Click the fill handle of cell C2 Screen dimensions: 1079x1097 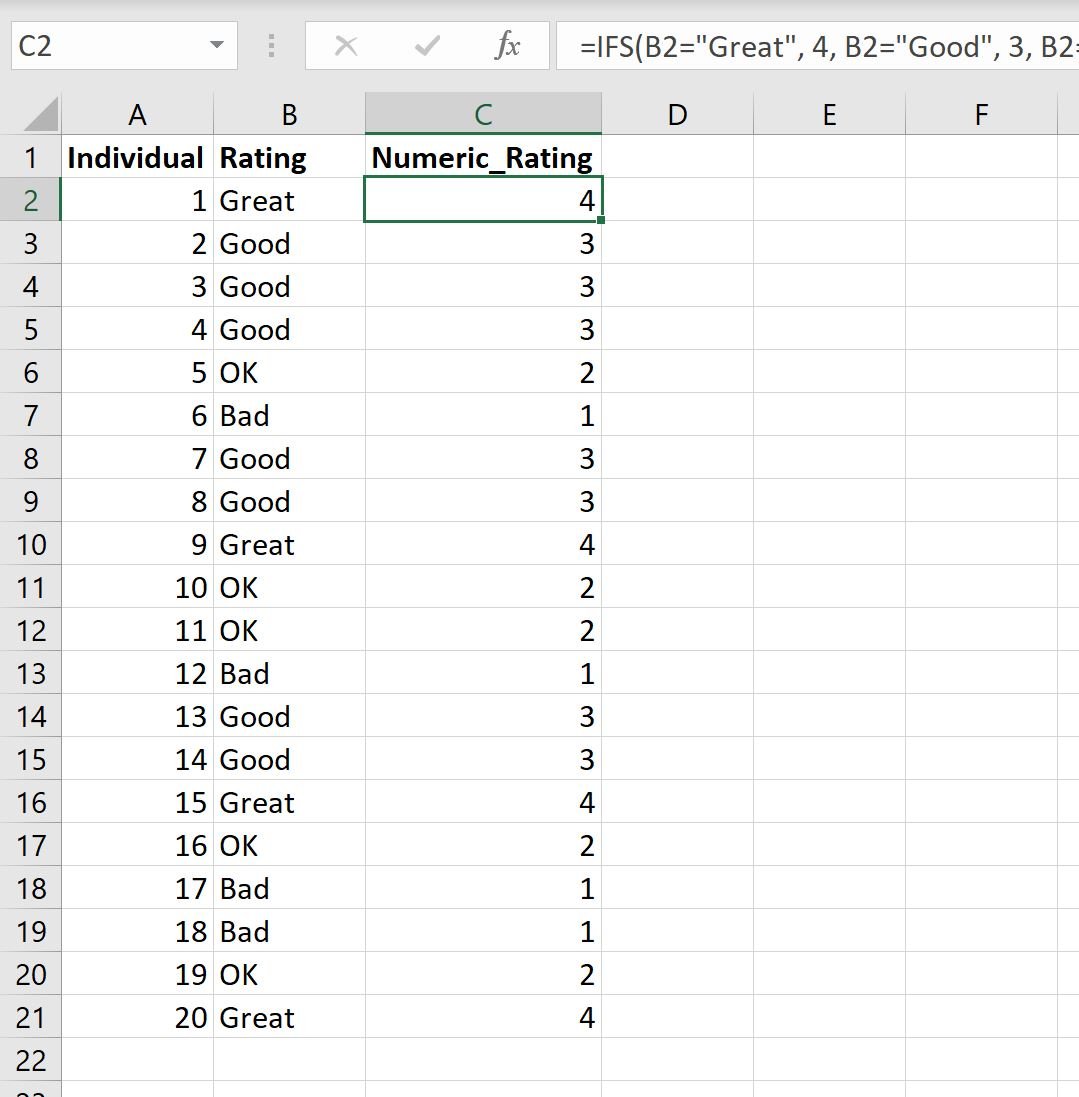pyautogui.click(x=601, y=220)
